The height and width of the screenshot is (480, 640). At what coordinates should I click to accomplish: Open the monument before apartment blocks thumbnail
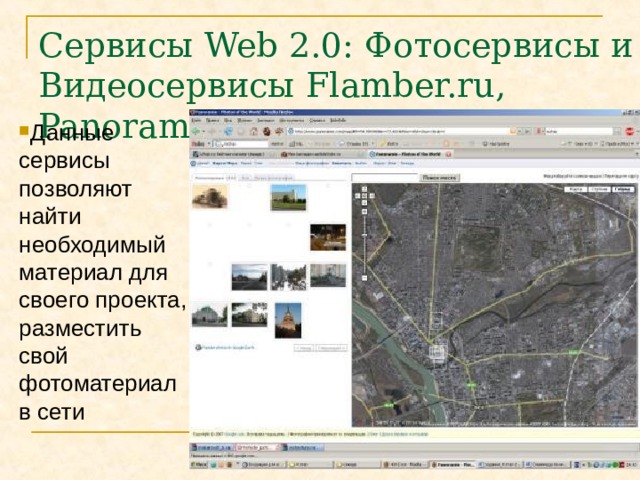point(328,276)
